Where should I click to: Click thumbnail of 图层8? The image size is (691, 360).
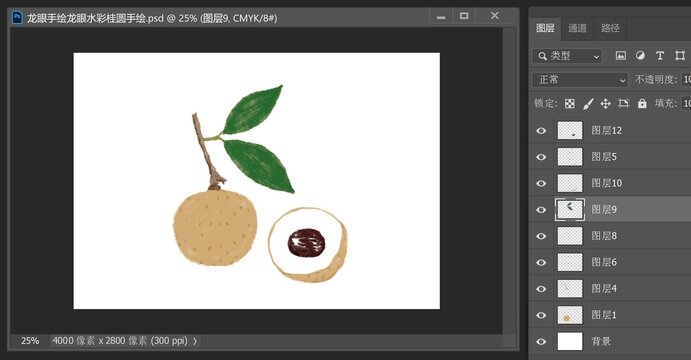570,236
